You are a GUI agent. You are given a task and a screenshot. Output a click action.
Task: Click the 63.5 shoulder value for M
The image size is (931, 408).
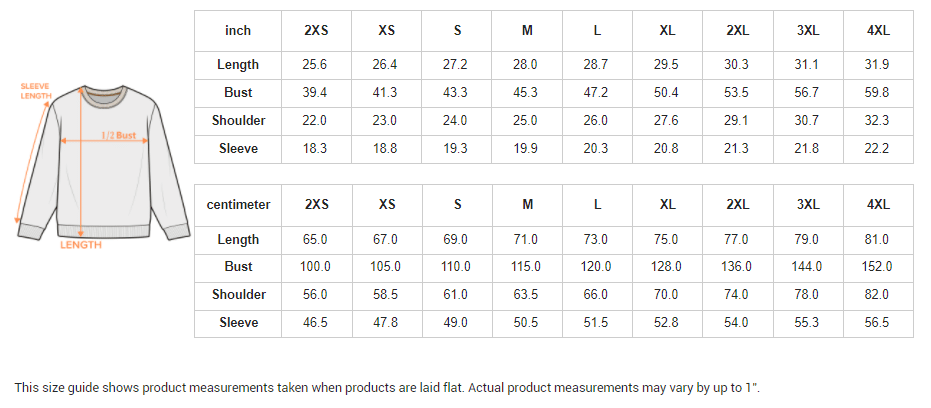tap(526, 295)
